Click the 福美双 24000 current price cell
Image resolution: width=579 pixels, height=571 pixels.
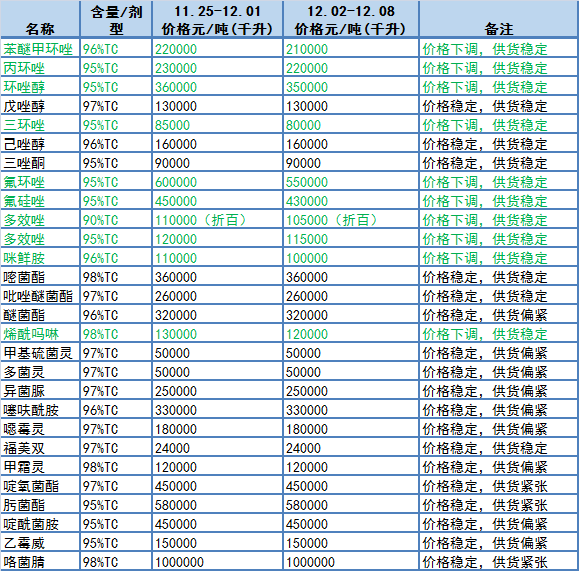coord(351,448)
